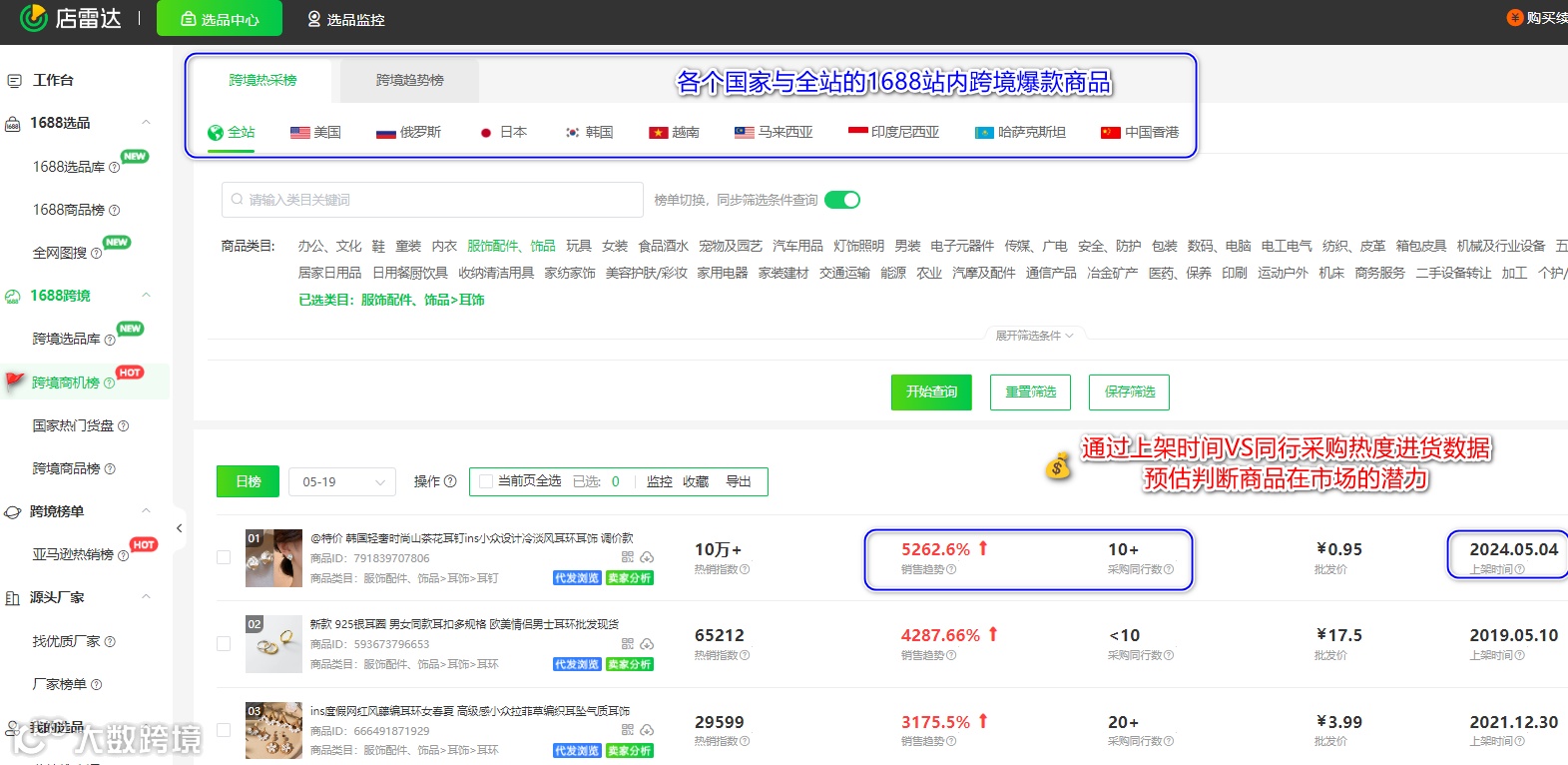Open the QR code icon for product 666491871929
The height and width of the screenshot is (765, 1568).
(x=628, y=730)
